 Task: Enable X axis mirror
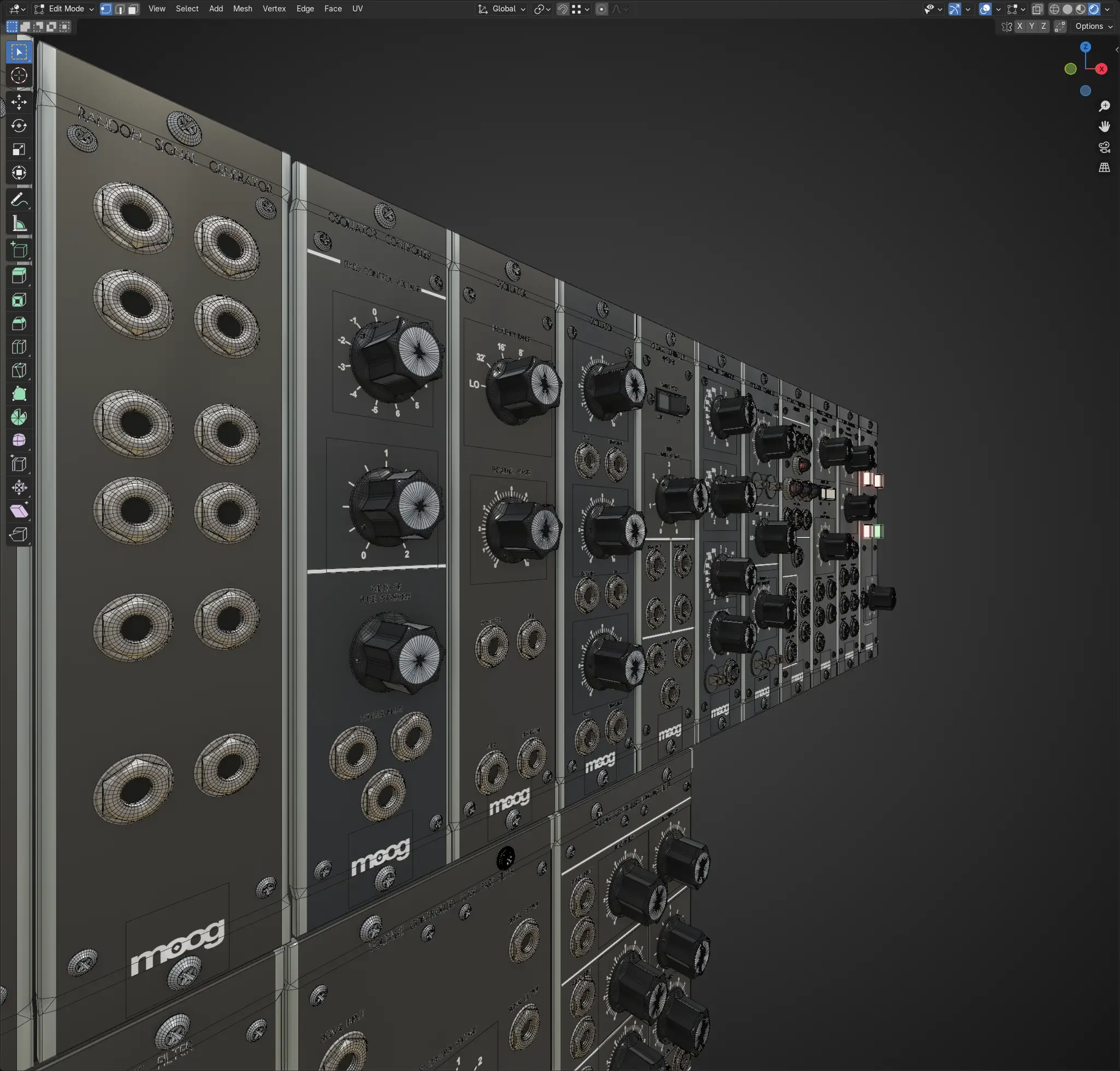tap(1019, 26)
